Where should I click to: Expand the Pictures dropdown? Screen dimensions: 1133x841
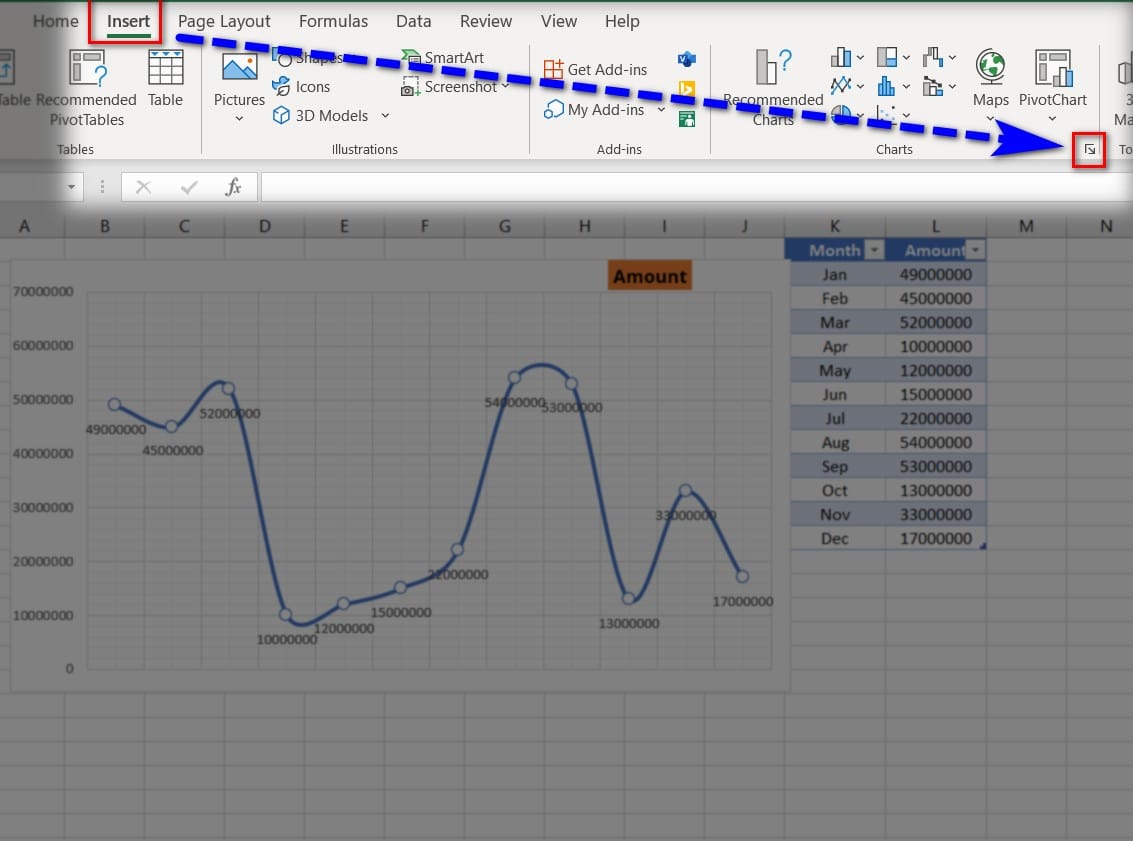pos(239,119)
